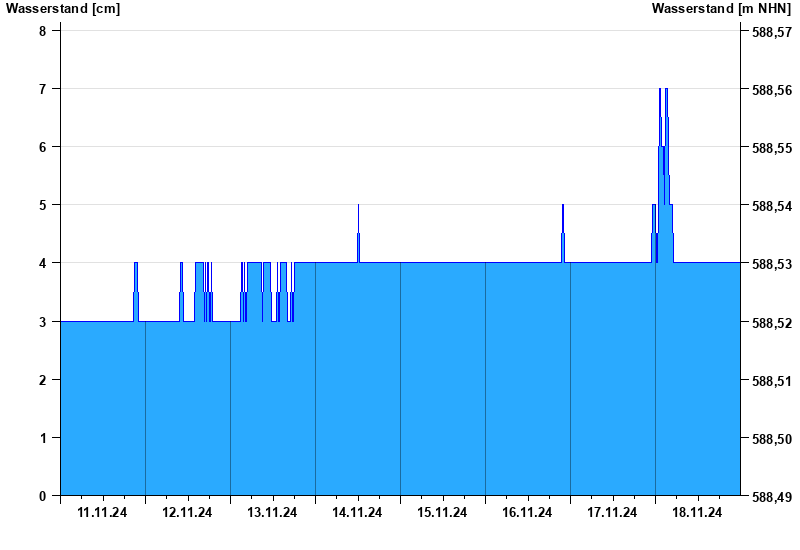Image resolution: width=800 pixels, height=550 pixels.
Task: Click the 16.11.24 date label
Action: tap(527, 512)
